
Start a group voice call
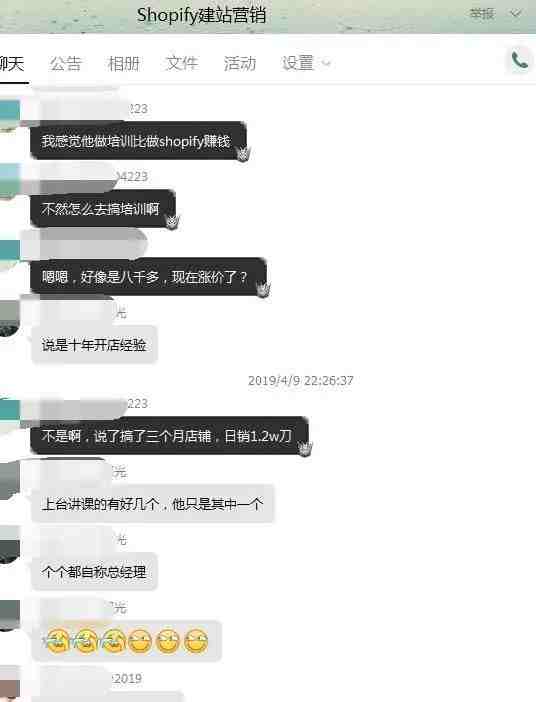coord(519,60)
